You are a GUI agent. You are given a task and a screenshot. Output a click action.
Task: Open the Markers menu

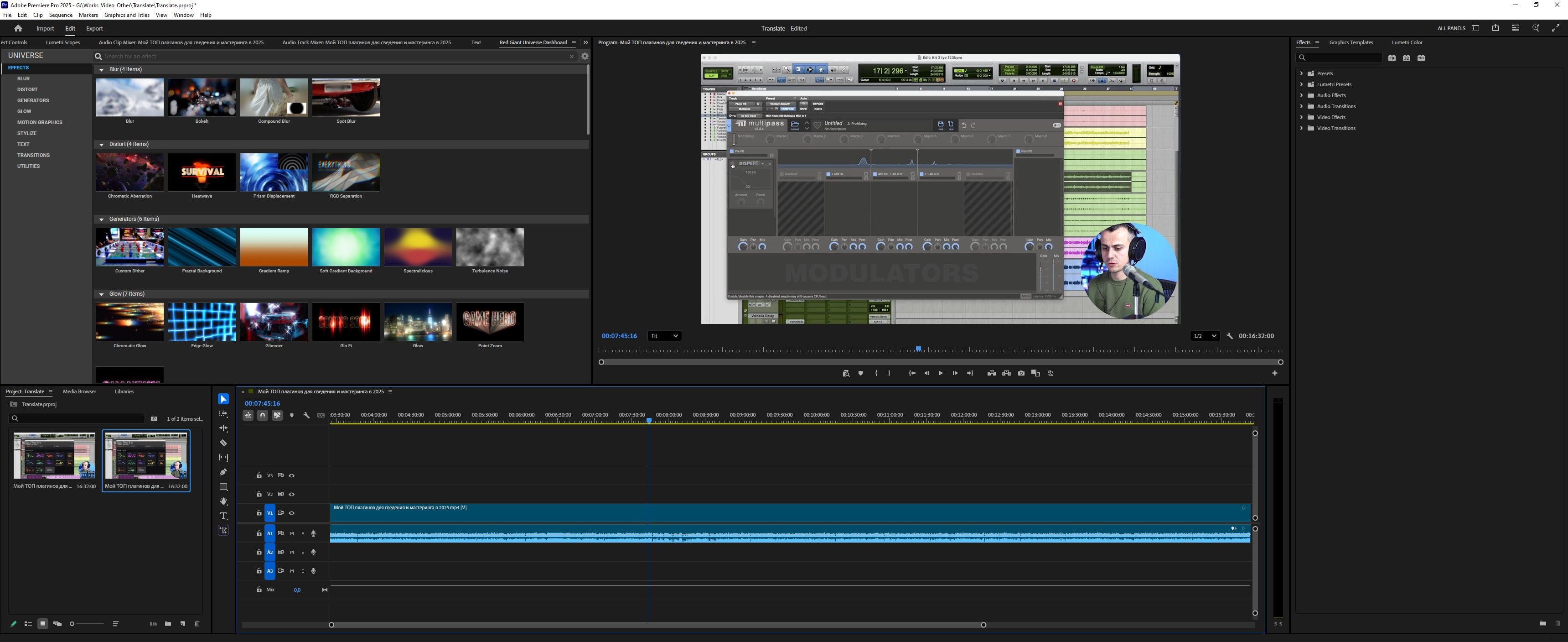(88, 15)
